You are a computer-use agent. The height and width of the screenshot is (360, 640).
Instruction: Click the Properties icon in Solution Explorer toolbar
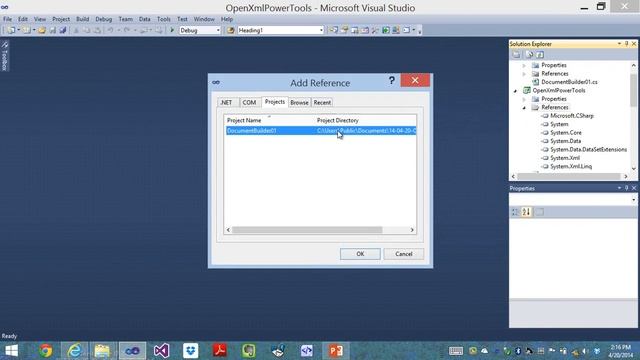516,54
